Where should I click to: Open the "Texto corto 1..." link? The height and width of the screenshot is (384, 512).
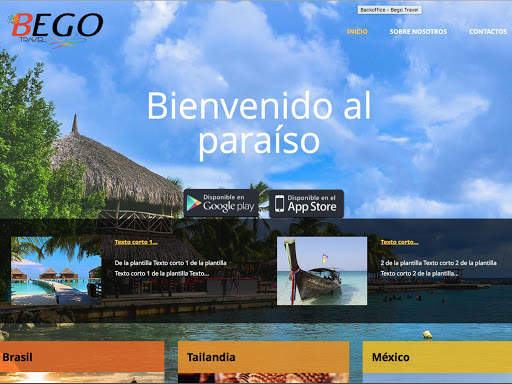click(136, 242)
